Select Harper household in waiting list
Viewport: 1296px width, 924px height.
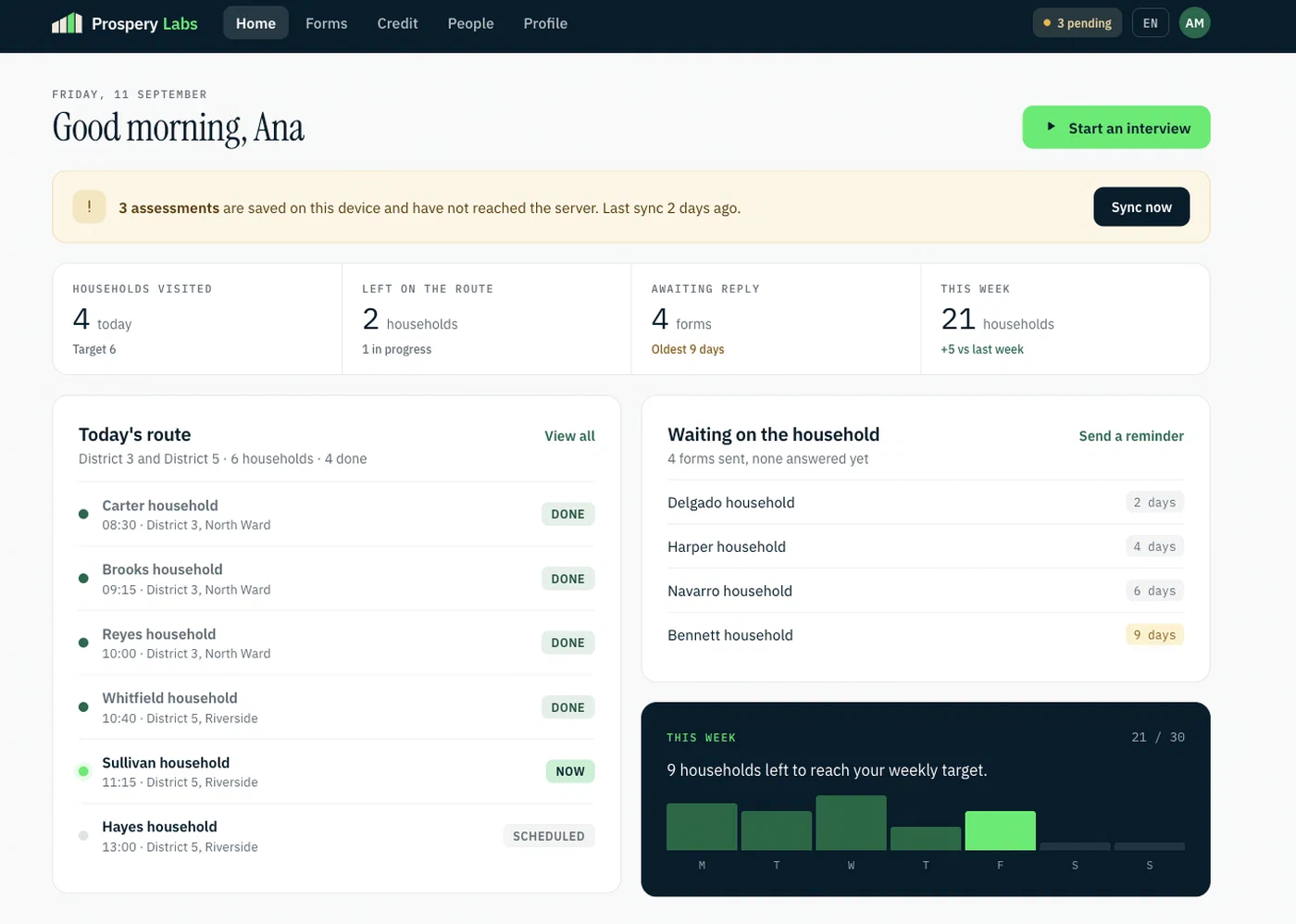(x=926, y=546)
